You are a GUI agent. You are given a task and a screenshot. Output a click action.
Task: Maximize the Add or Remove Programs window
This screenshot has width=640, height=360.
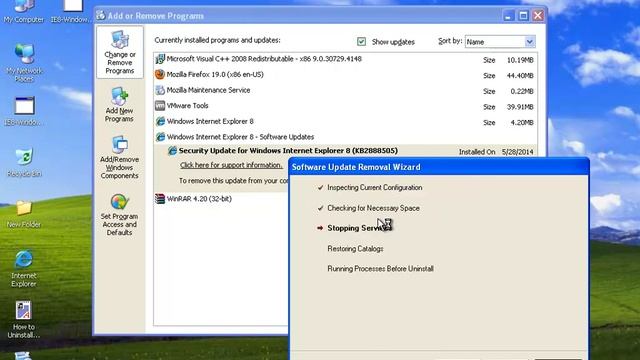[x=523, y=16]
